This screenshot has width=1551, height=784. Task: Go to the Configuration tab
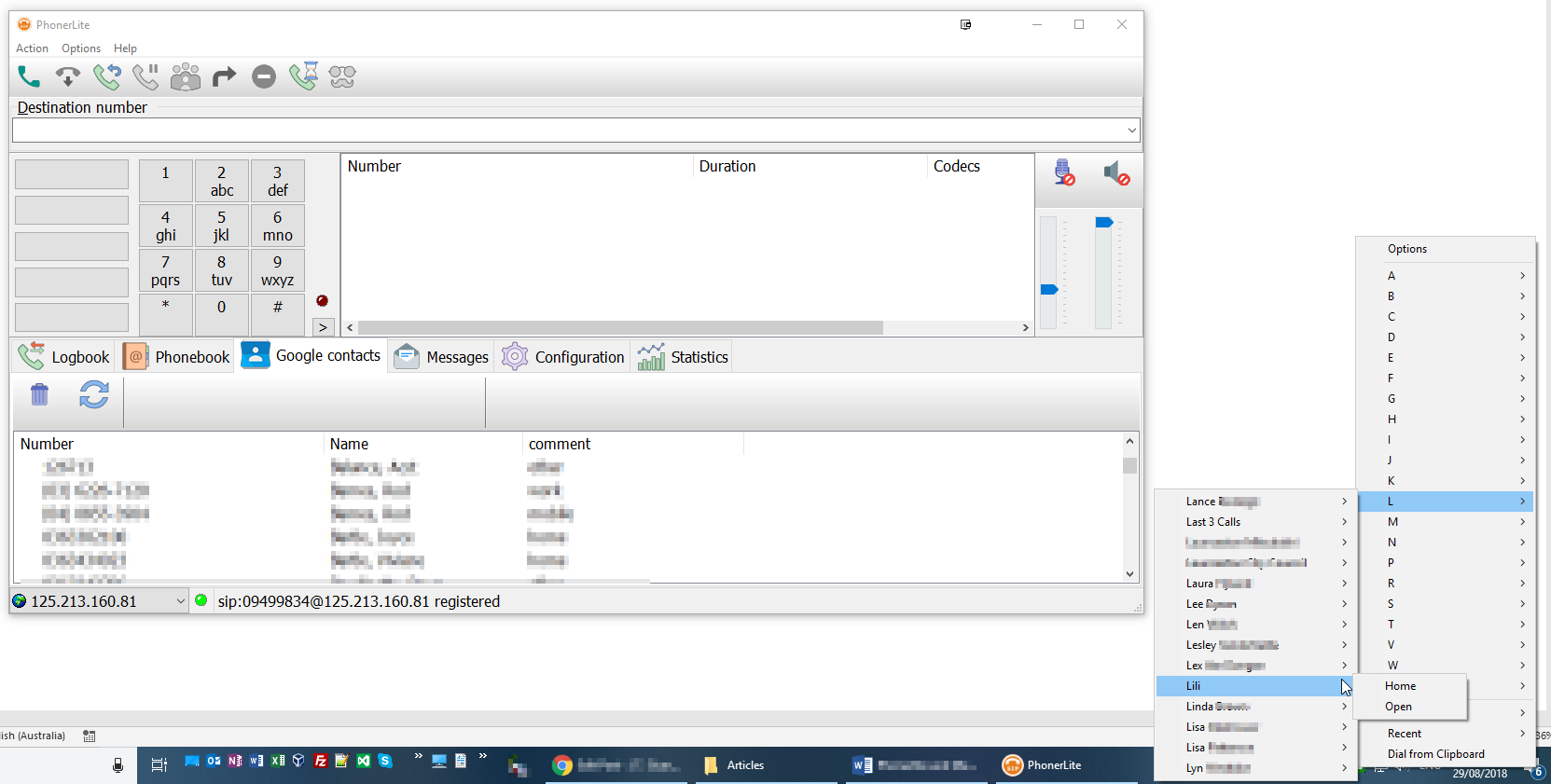(563, 356)
